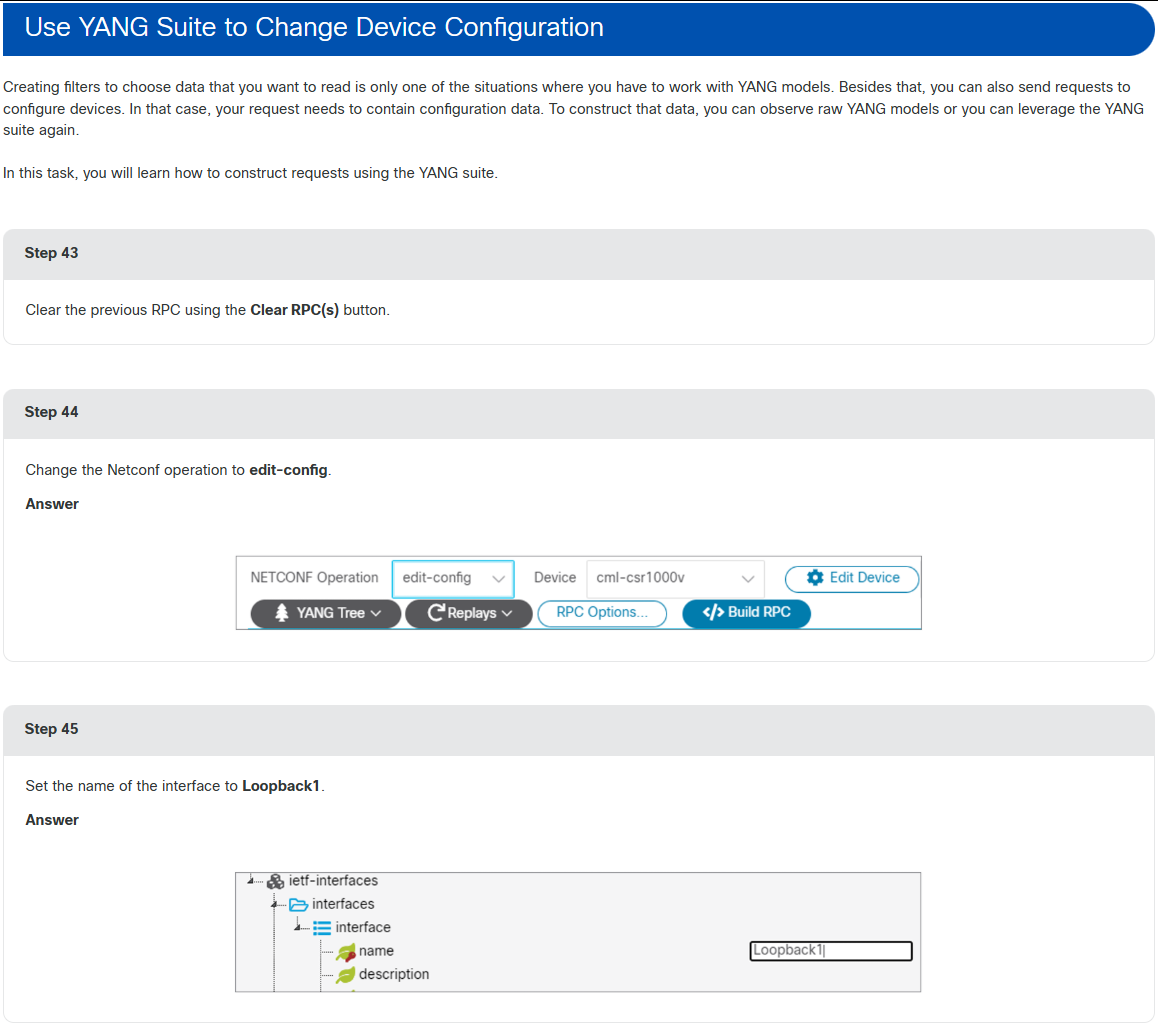Click the description leaf icon
1158x1025 pixels.
point(346,976)
